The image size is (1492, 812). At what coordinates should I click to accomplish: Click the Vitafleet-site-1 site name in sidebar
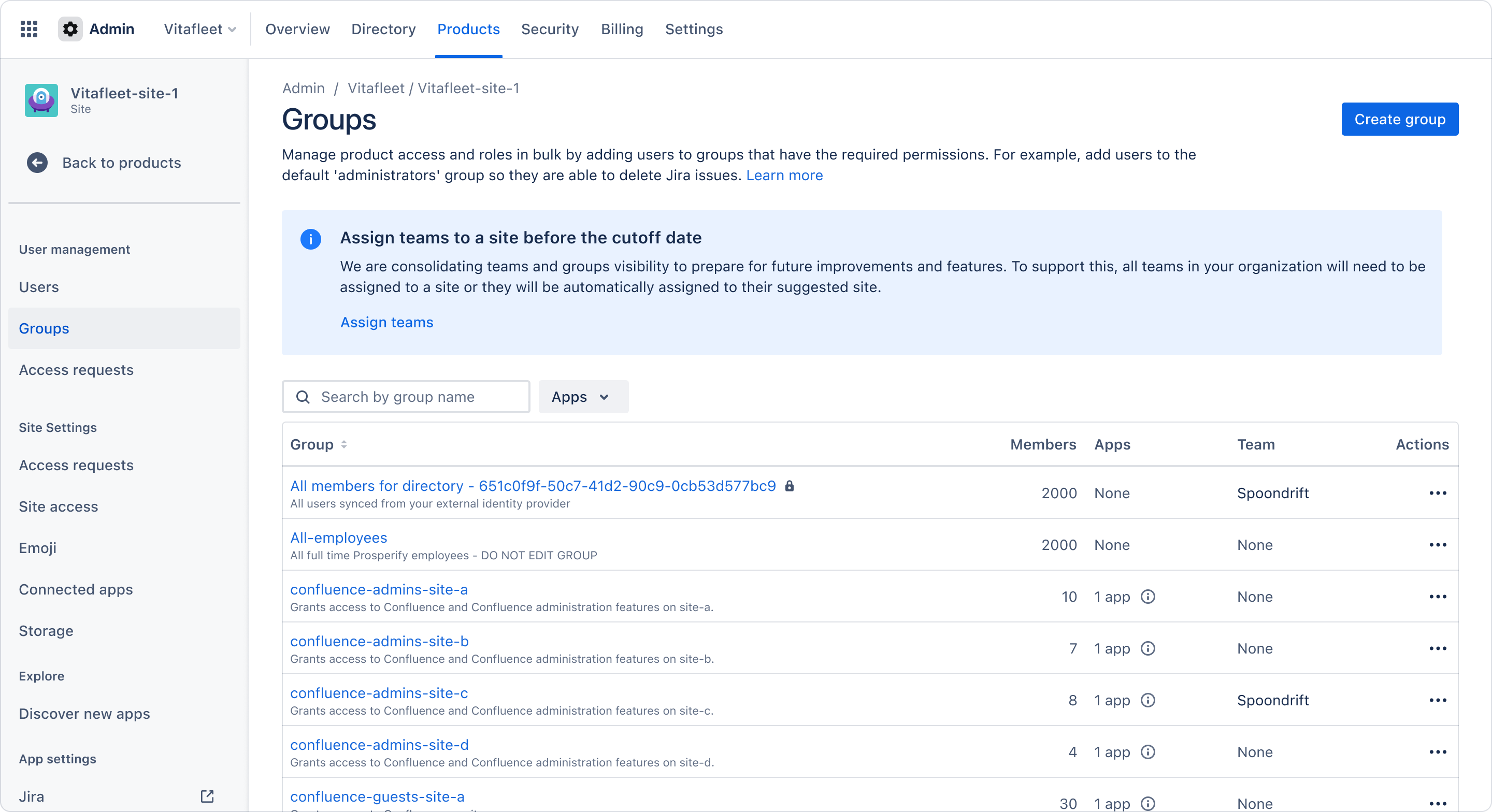[x=124, y=93]
